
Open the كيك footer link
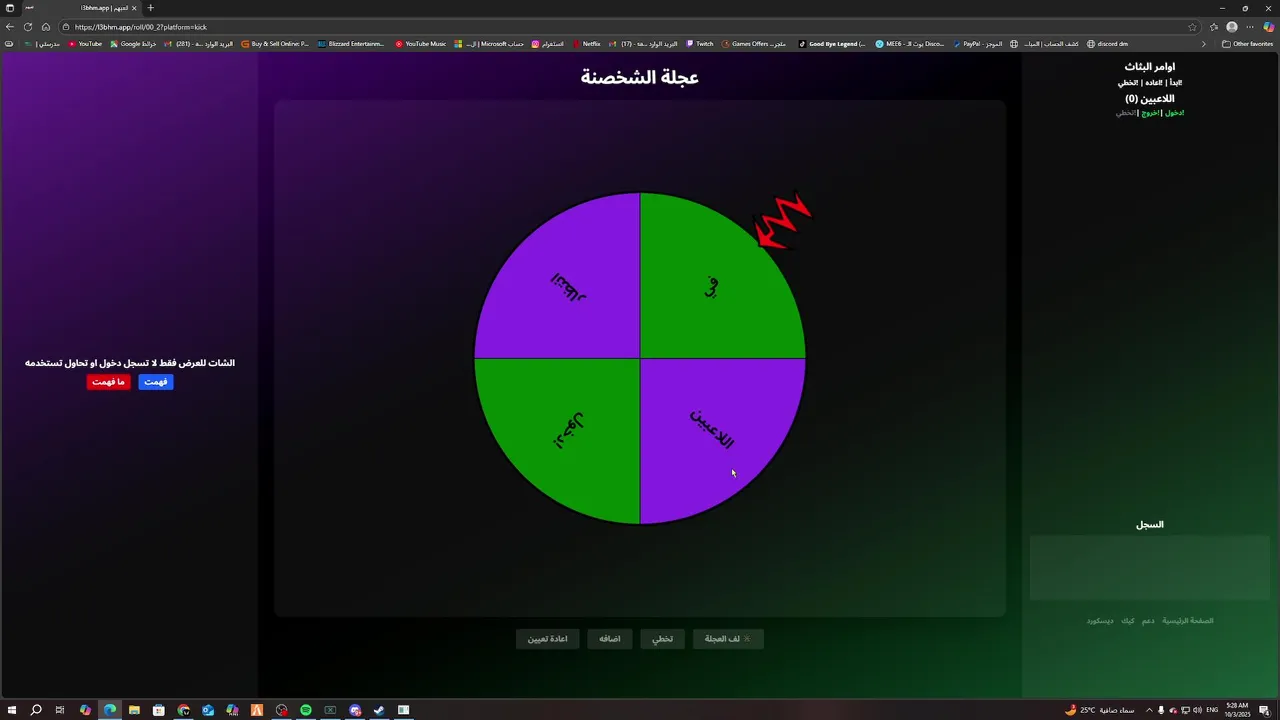1128,621
